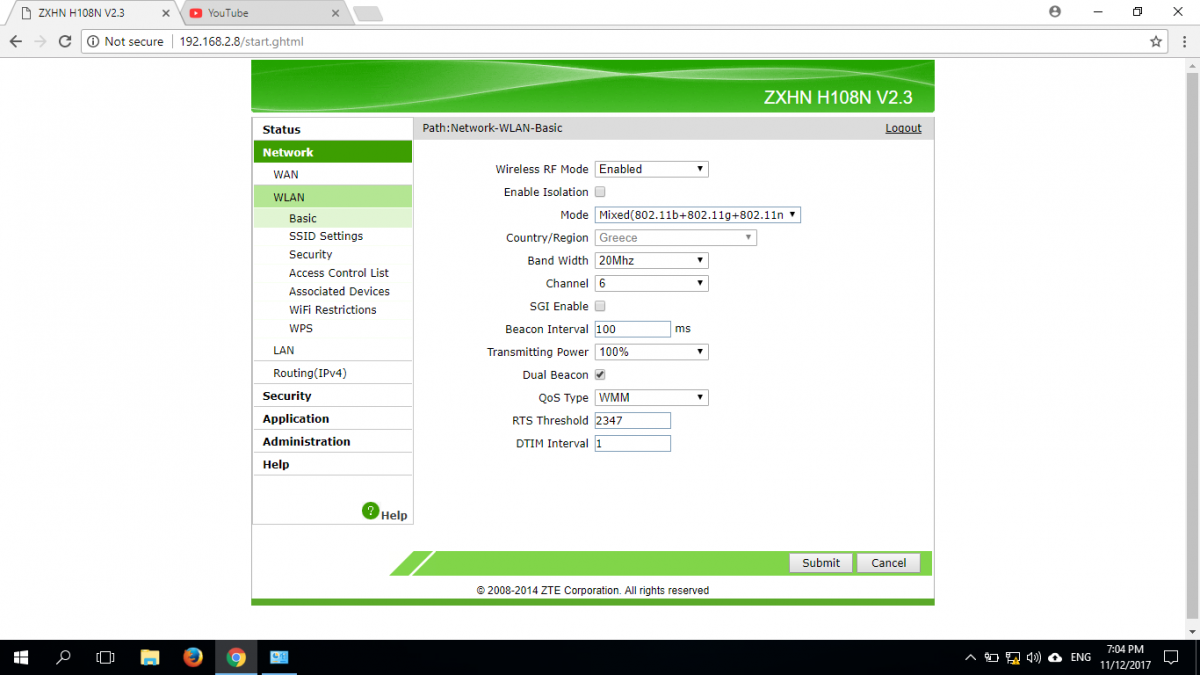The width and height of the screenshot is (1200, 675).
Task: Select the WLAN submenu
Action: coord(332,197)
